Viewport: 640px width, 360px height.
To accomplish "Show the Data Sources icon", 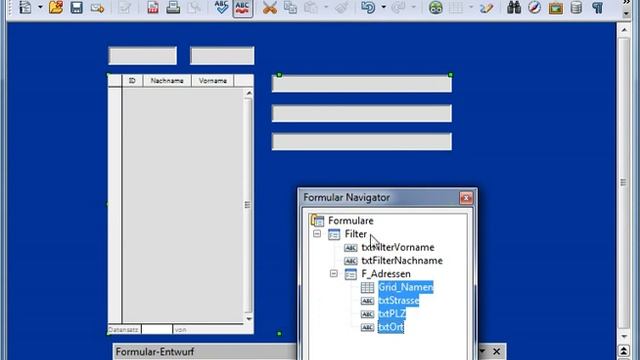I will [x=576, y=7].
